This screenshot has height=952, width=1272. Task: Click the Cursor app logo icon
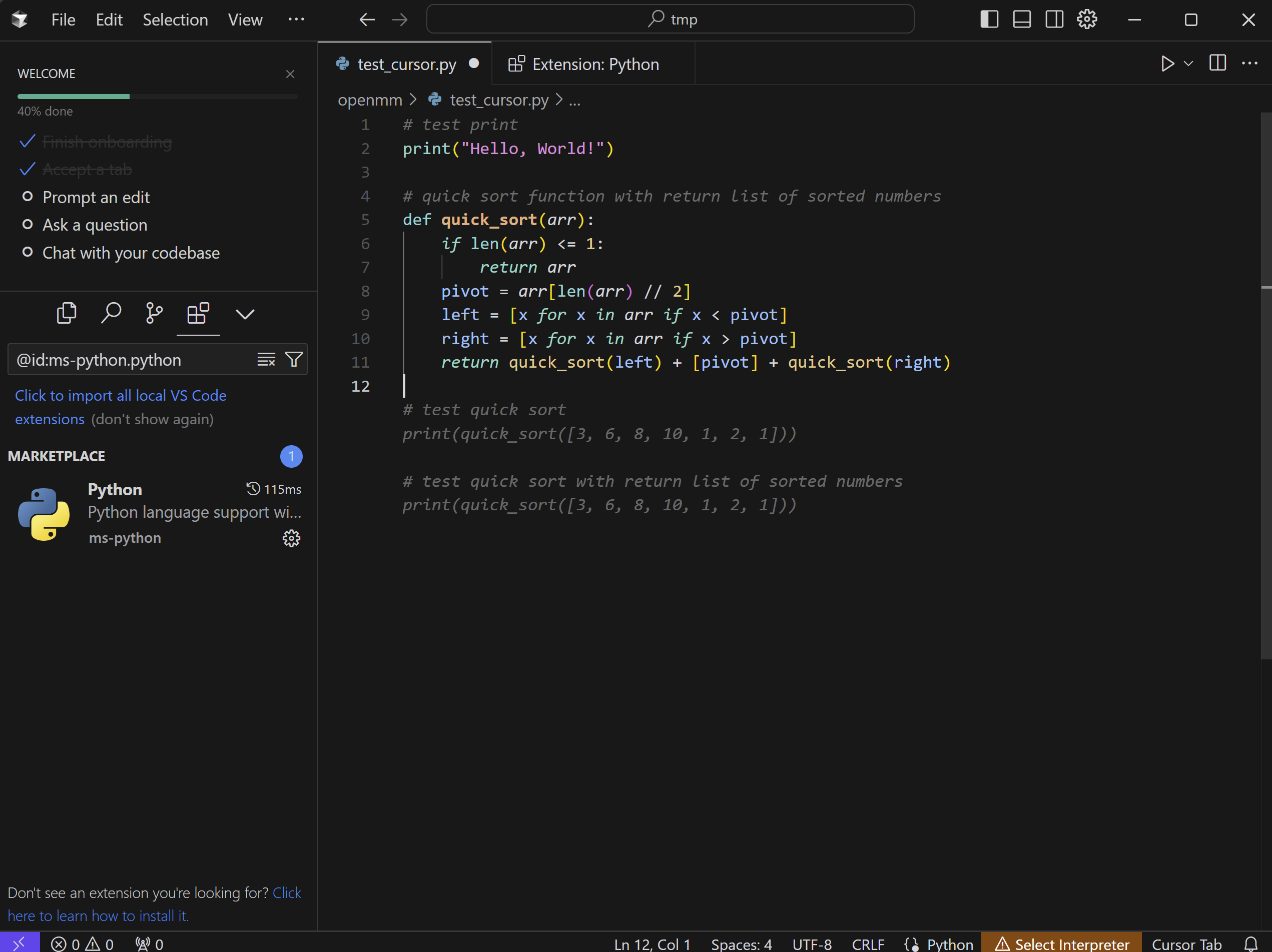click(20, 20)
